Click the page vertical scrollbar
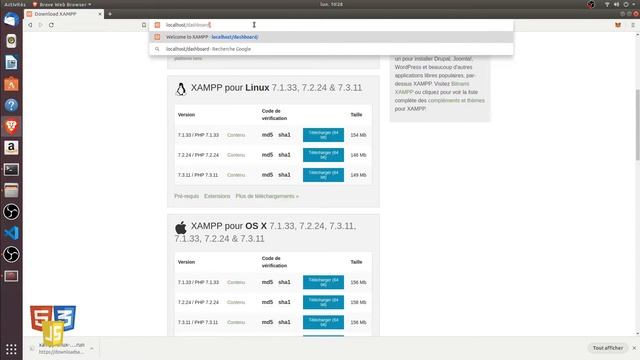The width and height of the screenshot is (640, 360). coord(637,124)
